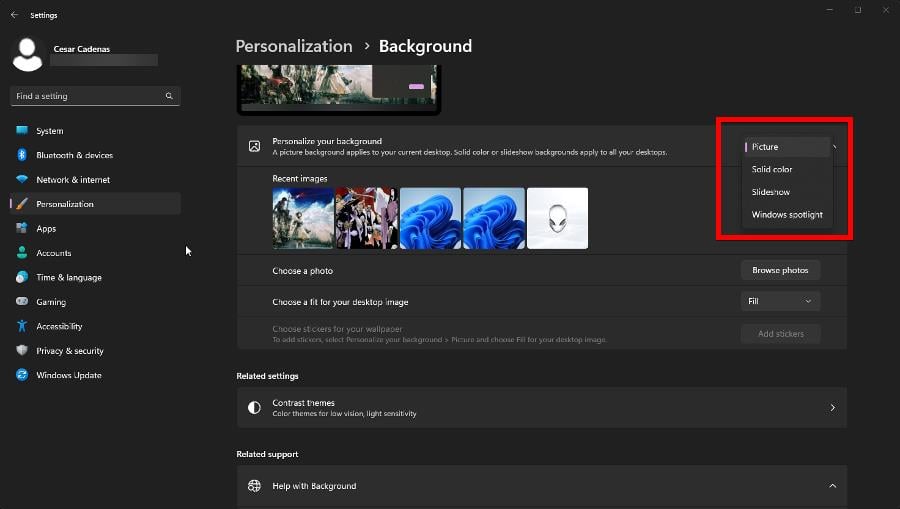Click the back arrow in title bar

pos(14,15)
